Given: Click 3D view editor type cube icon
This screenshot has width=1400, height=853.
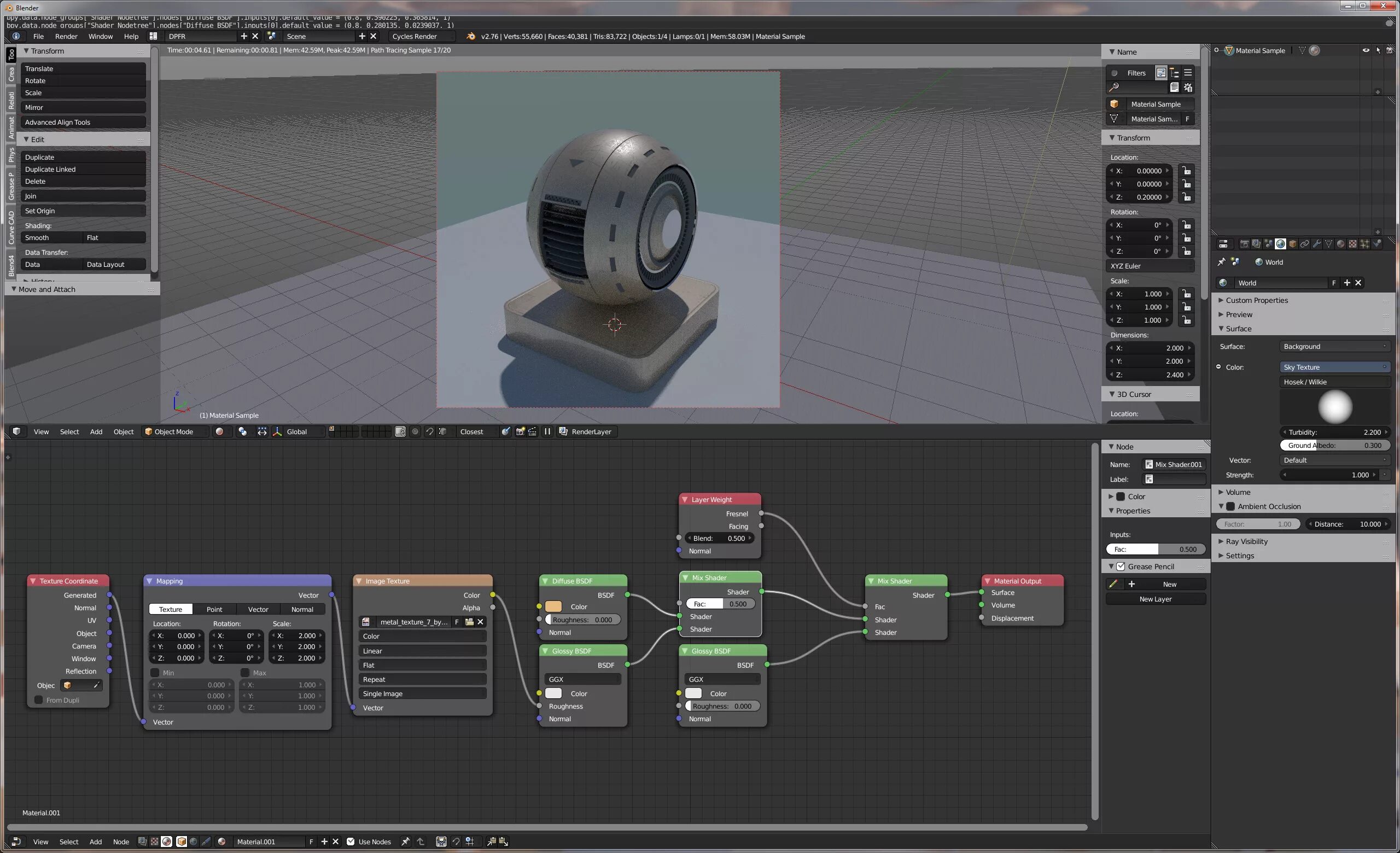Looking at the screenshot, I should [x=16, y=431].
